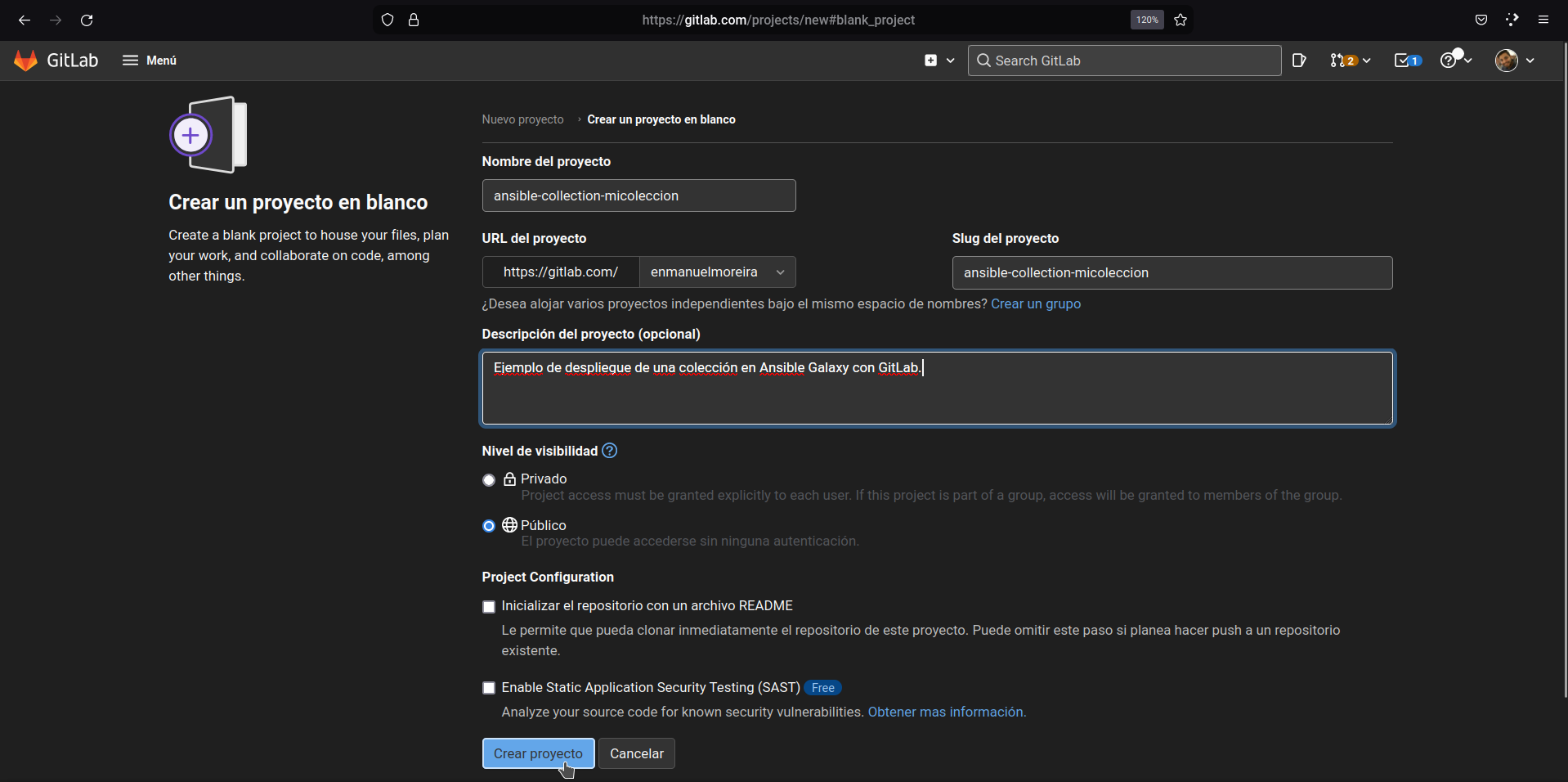Enable Static Application Security Testing checkbox
This screenshot has height=782, width=1568.
click(489, 688)
